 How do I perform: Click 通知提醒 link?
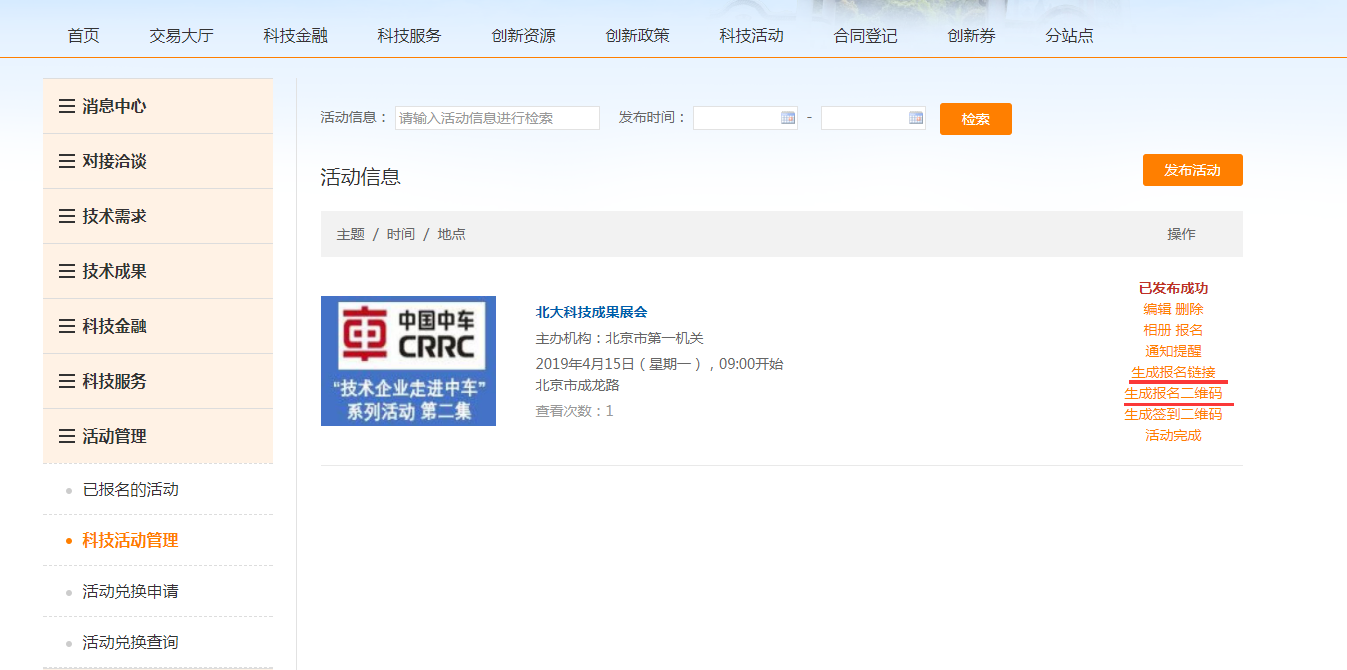click(x=1173, y=351)
